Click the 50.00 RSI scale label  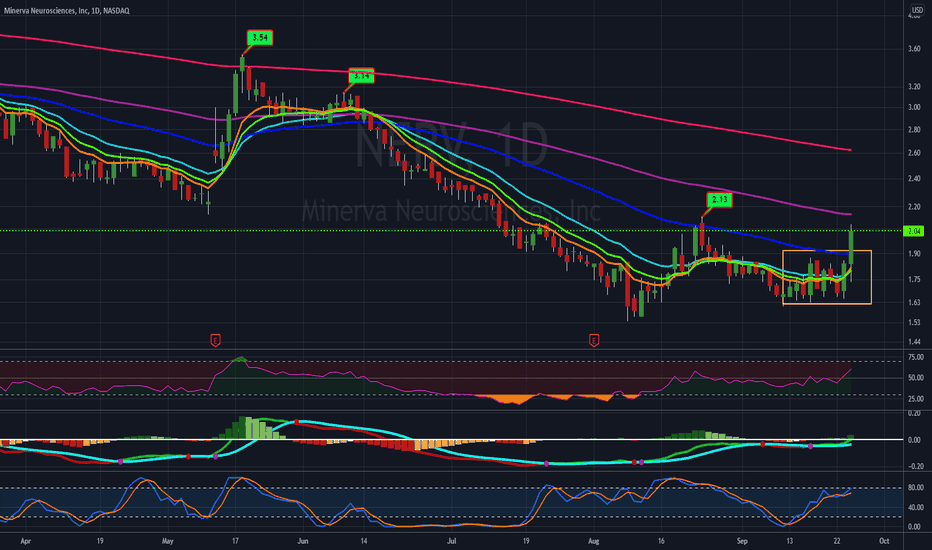point(916,378)
